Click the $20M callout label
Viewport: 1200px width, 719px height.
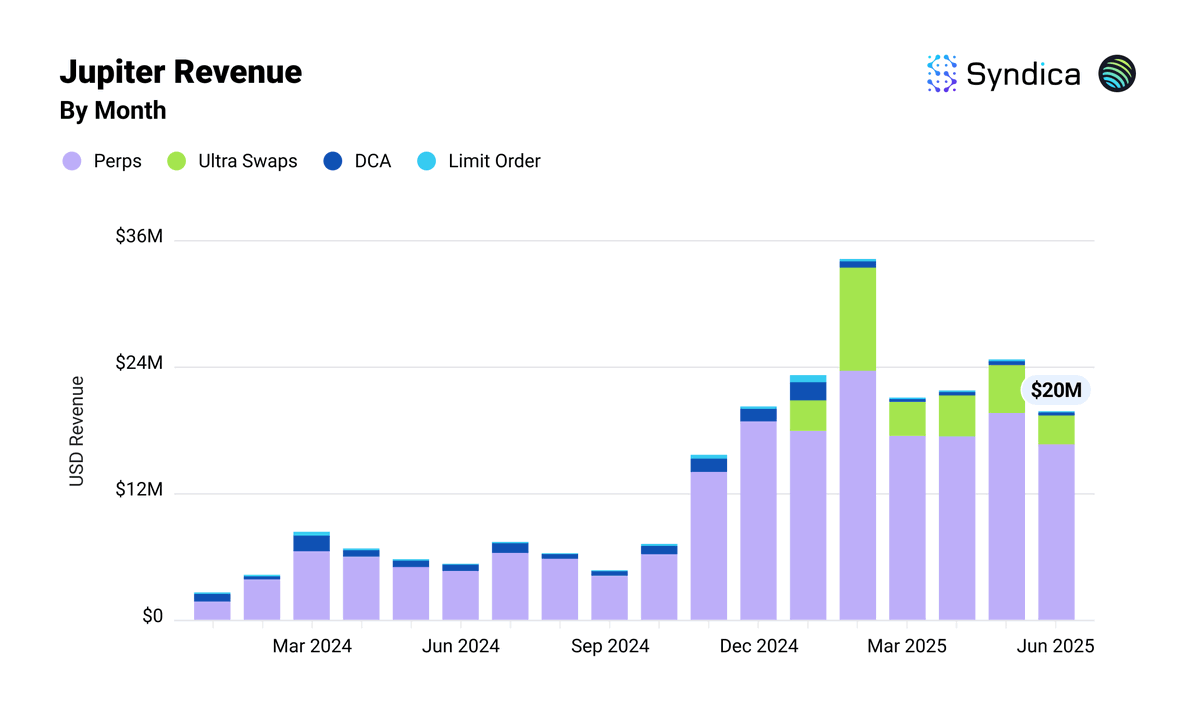[x=1055, y=391]
